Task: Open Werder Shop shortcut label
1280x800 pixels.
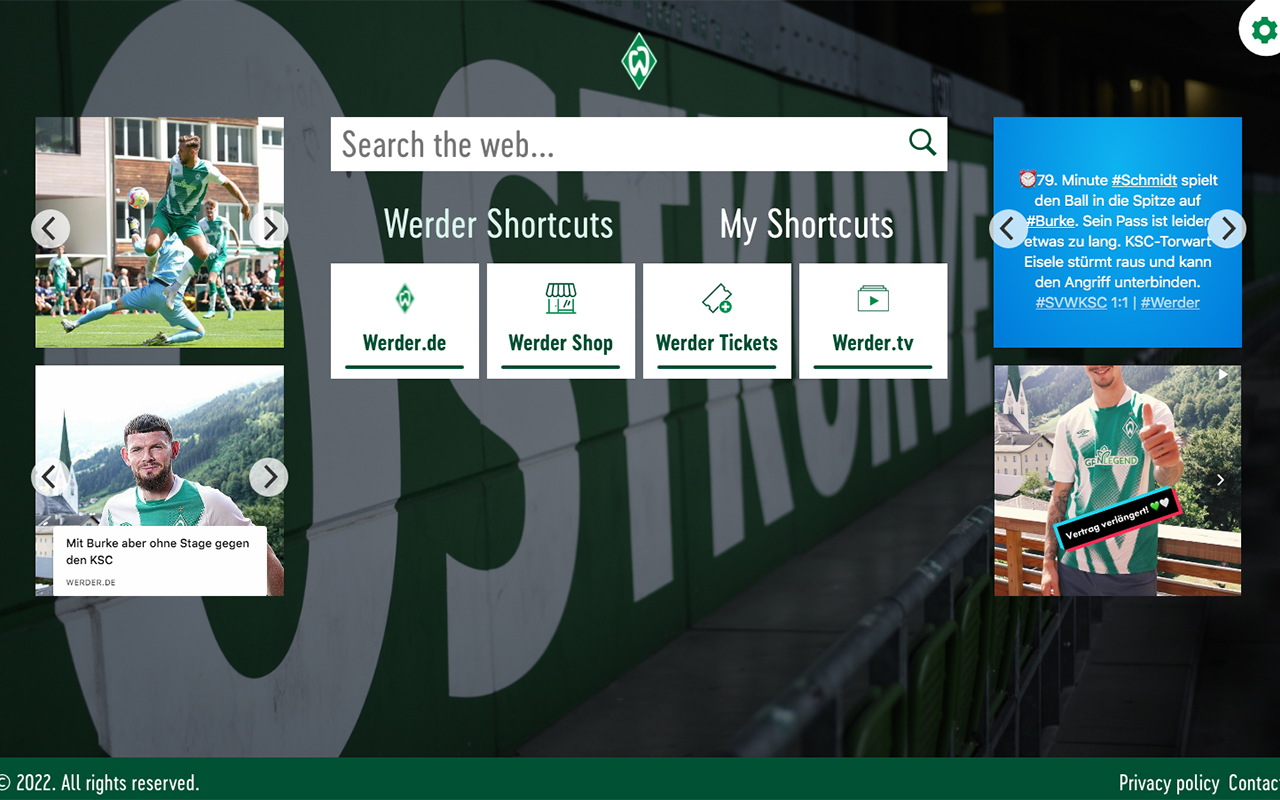Action: [x=560, y=343]
